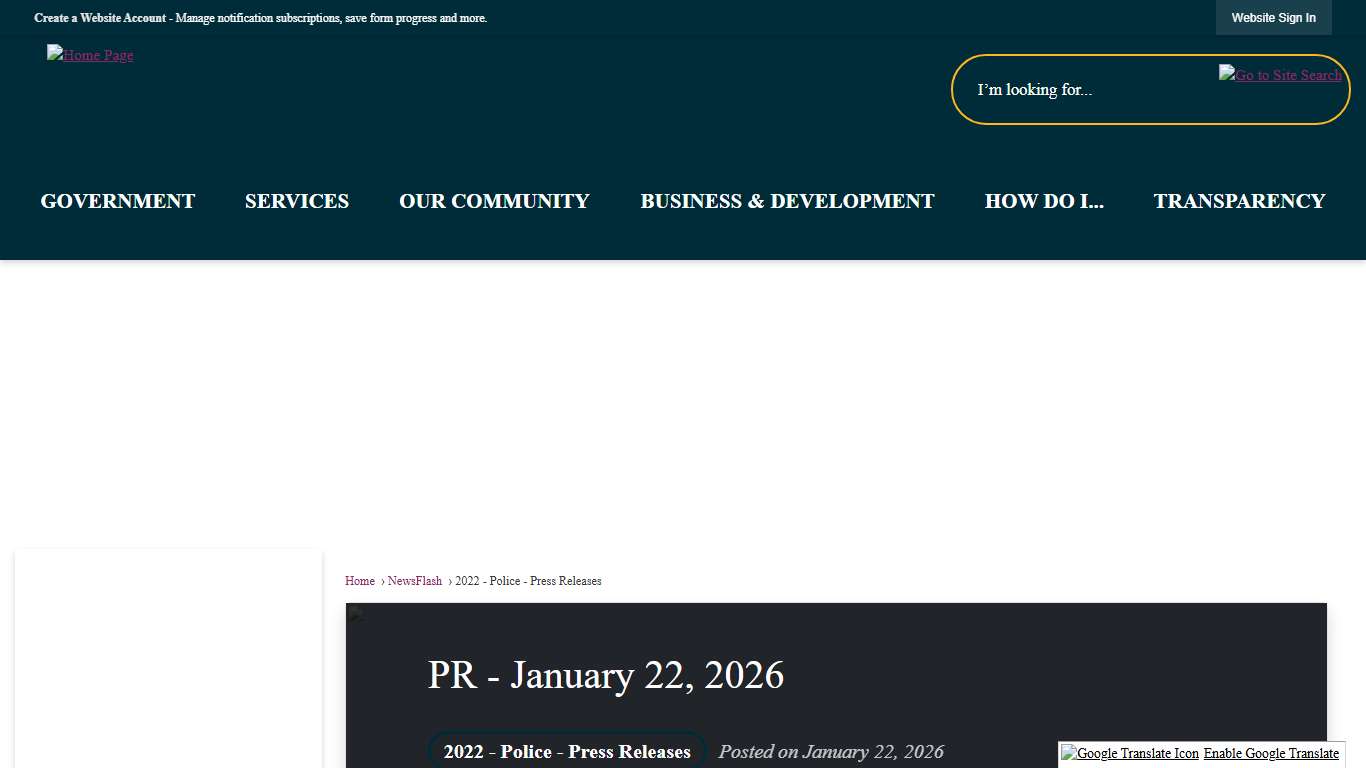Click the Go to Site Search icon
Viewport: 1366px width, 768px height.
click(x=1280, y=75)
